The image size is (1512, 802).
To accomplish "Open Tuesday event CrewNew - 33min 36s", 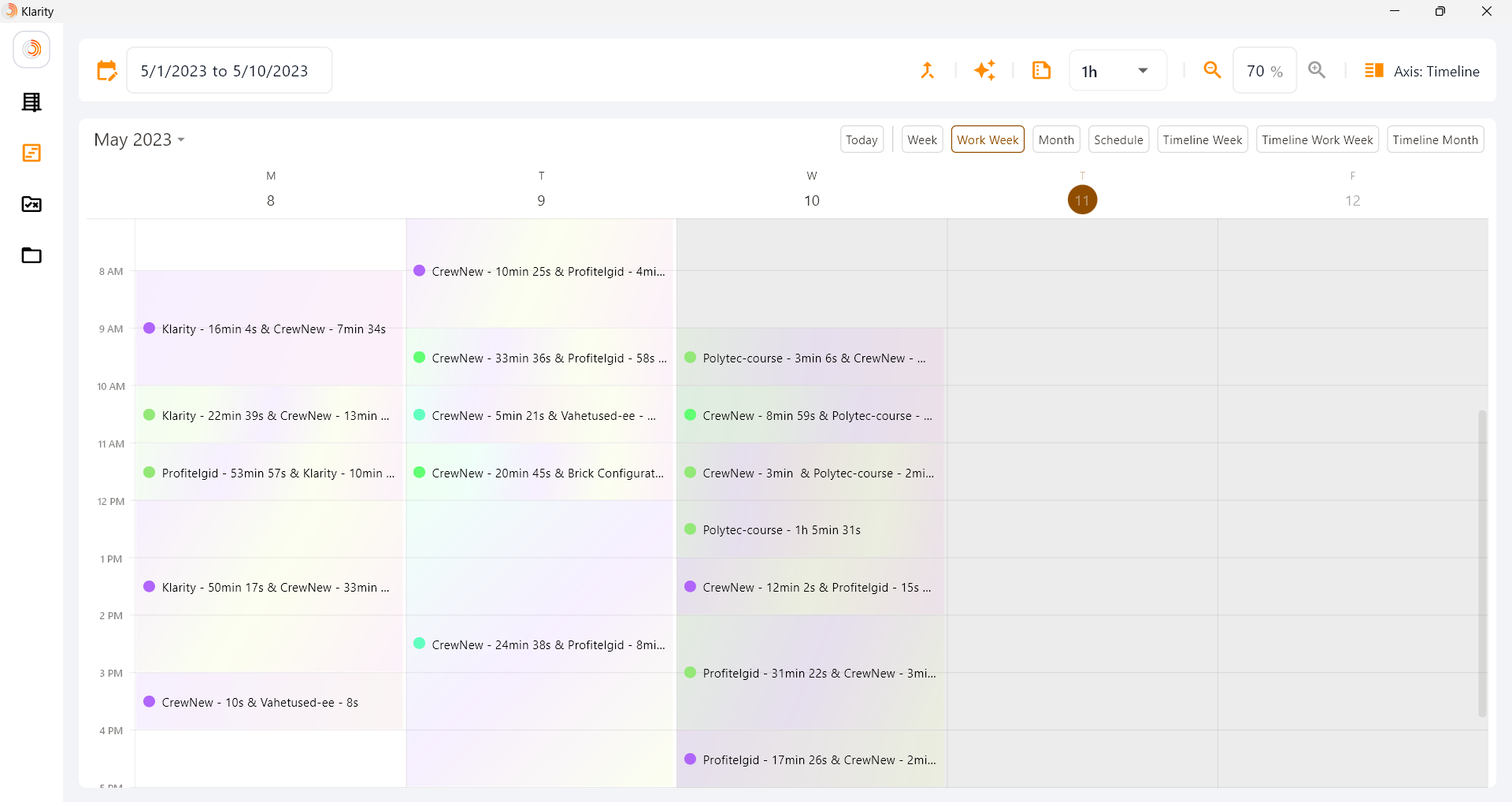I will (x=541, y=358).
